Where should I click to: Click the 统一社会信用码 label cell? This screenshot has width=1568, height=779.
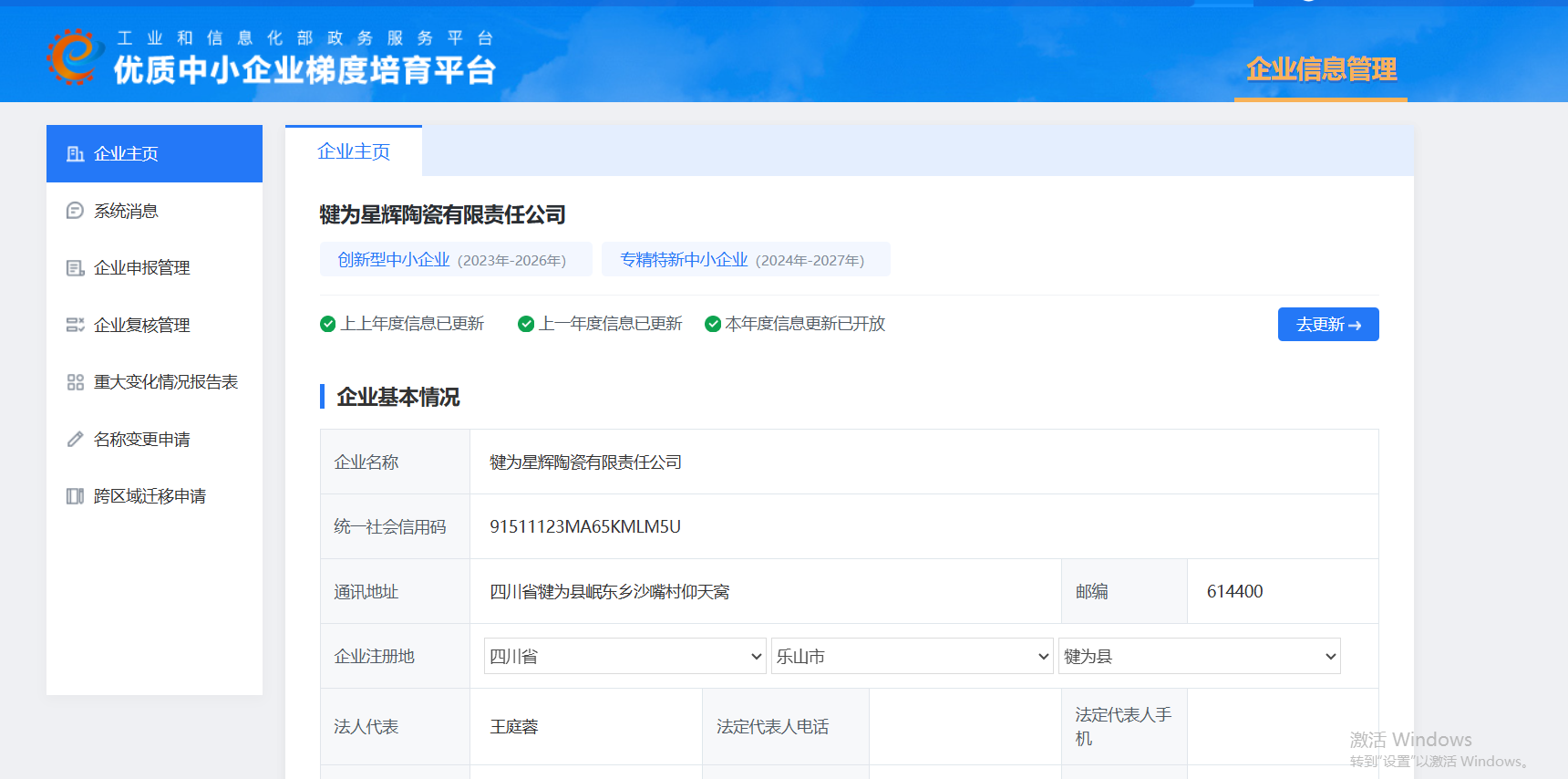pyautogui.click(x=396, y=526)
